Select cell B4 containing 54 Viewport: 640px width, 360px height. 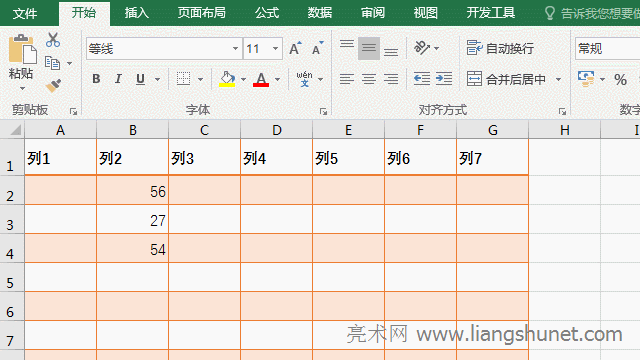[x=133, y=248]
